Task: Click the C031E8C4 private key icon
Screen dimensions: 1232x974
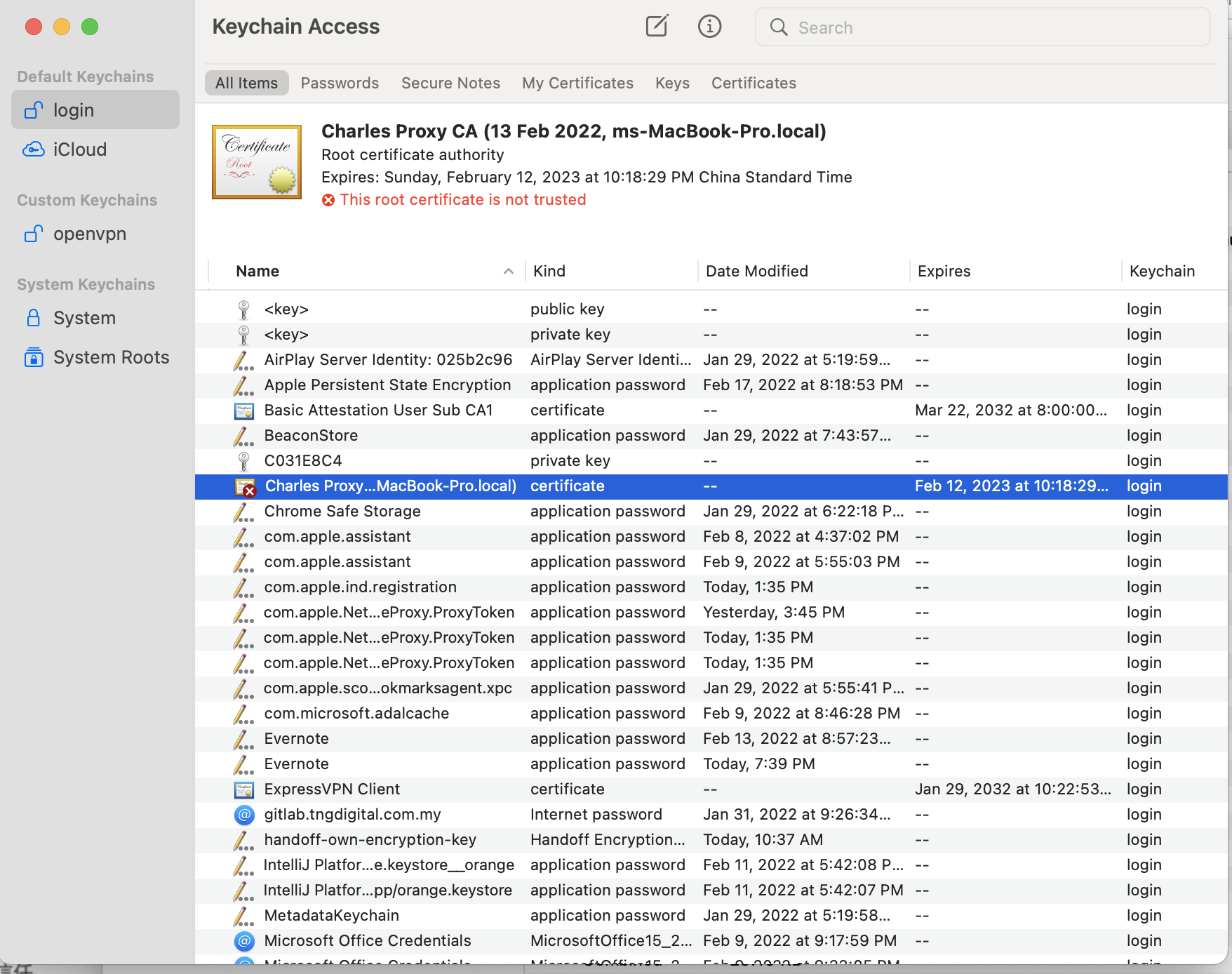Action: point(243,461)
